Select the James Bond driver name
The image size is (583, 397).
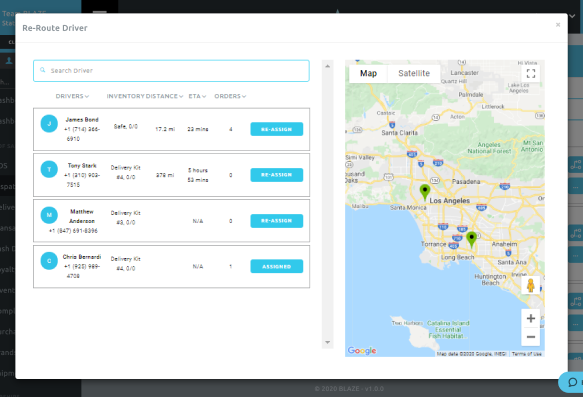pyautogui.click(x=82, y=120)
